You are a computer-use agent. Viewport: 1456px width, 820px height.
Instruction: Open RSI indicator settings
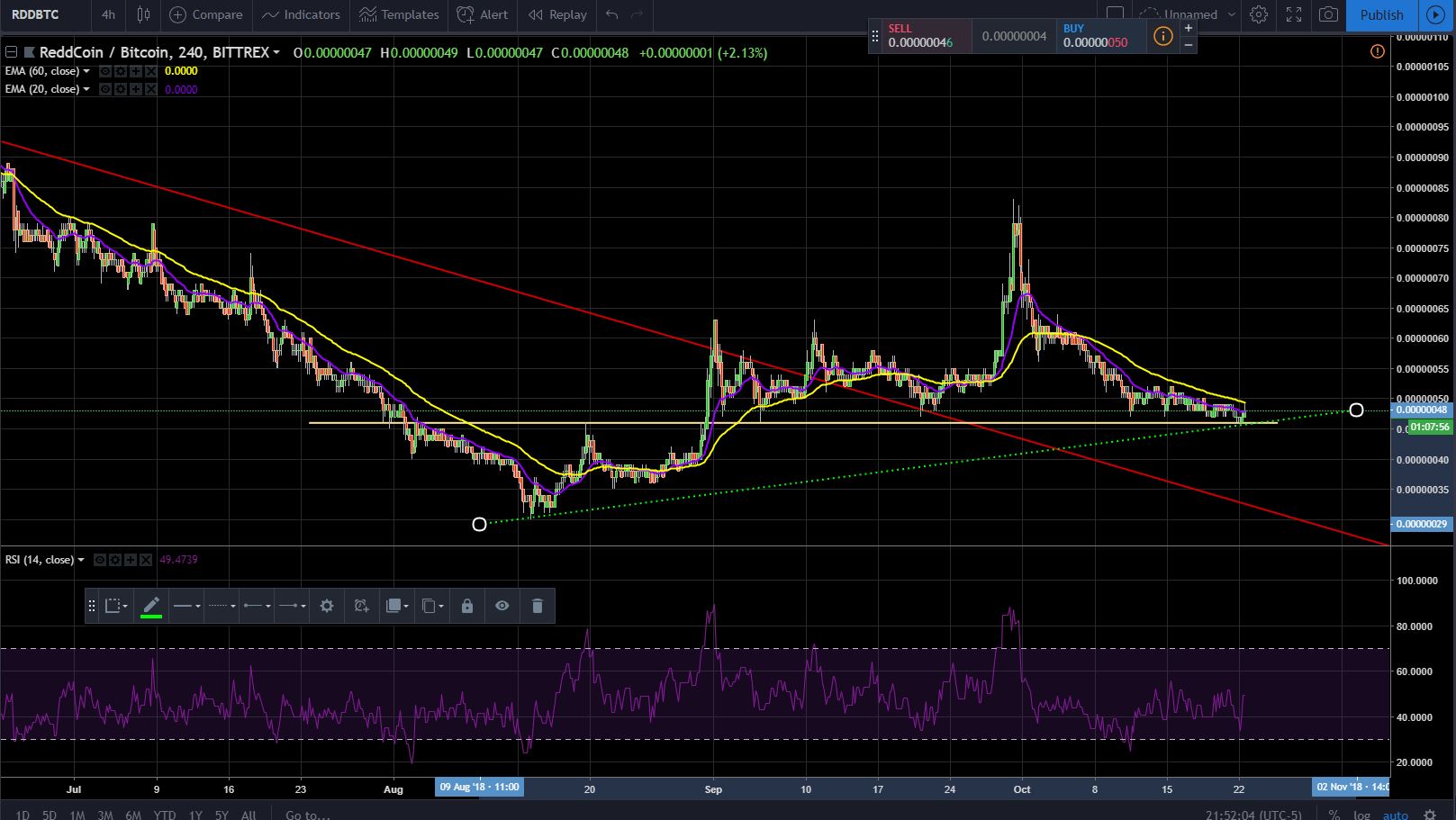(x=114, y=560)
